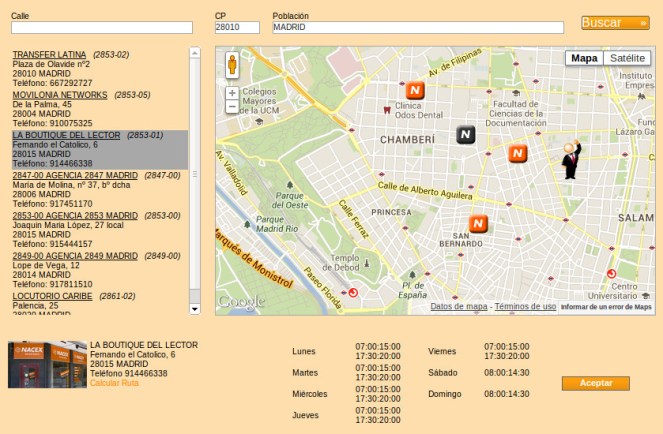Click 'Teléfono 914466338' in detail panel

pyautogui.click(x=129, y=374)
